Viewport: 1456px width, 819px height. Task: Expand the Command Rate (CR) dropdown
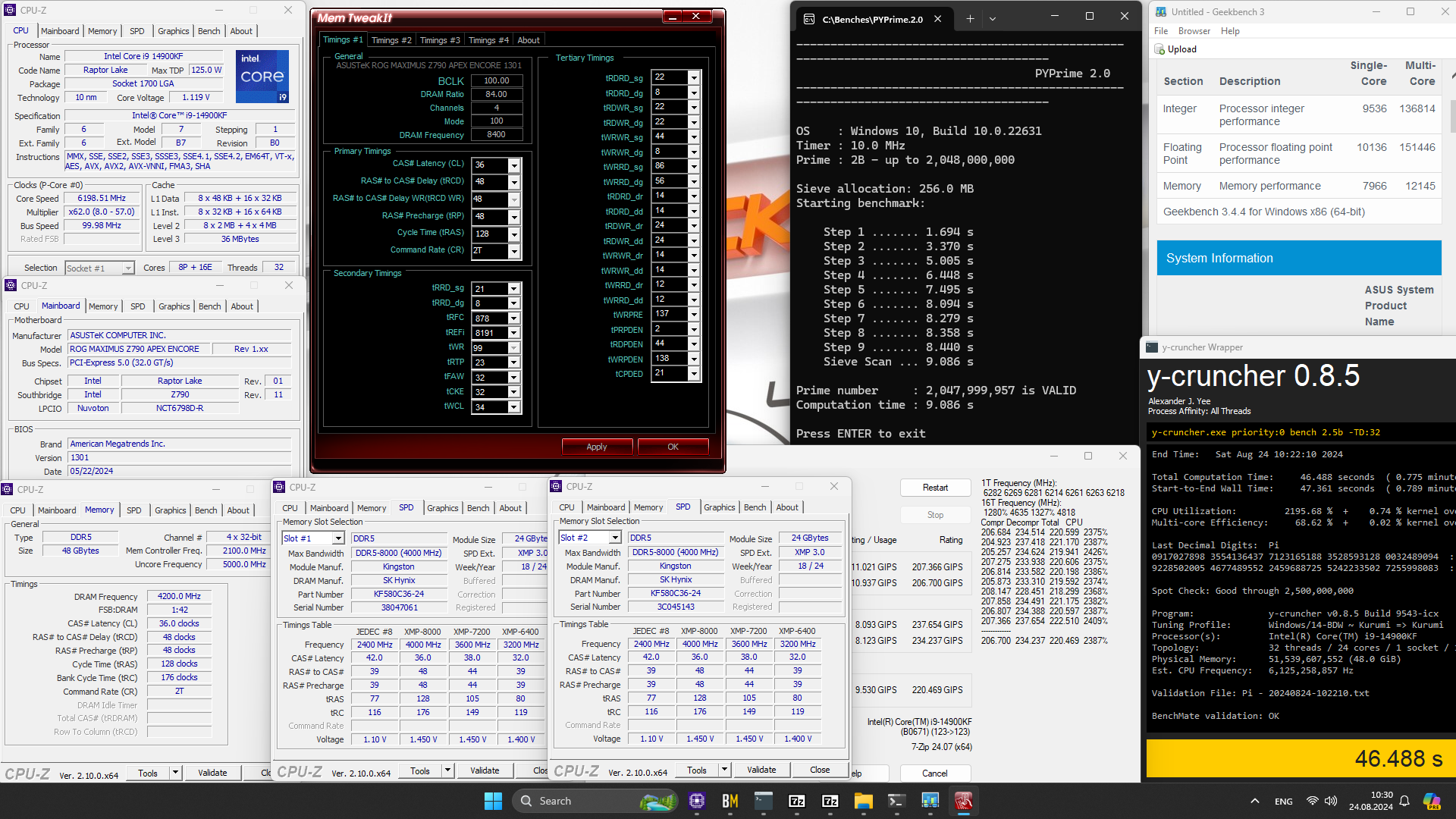[x=514, y=251]
